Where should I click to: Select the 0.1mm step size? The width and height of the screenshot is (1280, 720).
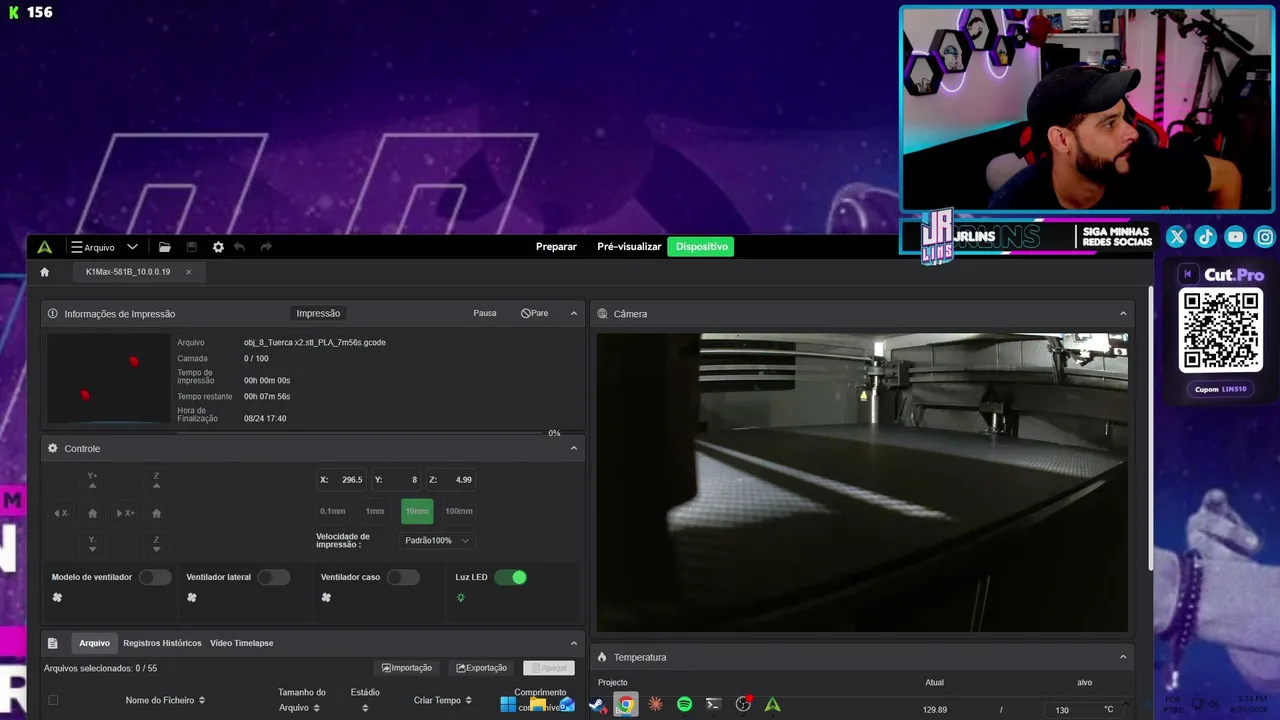point(333,511)
